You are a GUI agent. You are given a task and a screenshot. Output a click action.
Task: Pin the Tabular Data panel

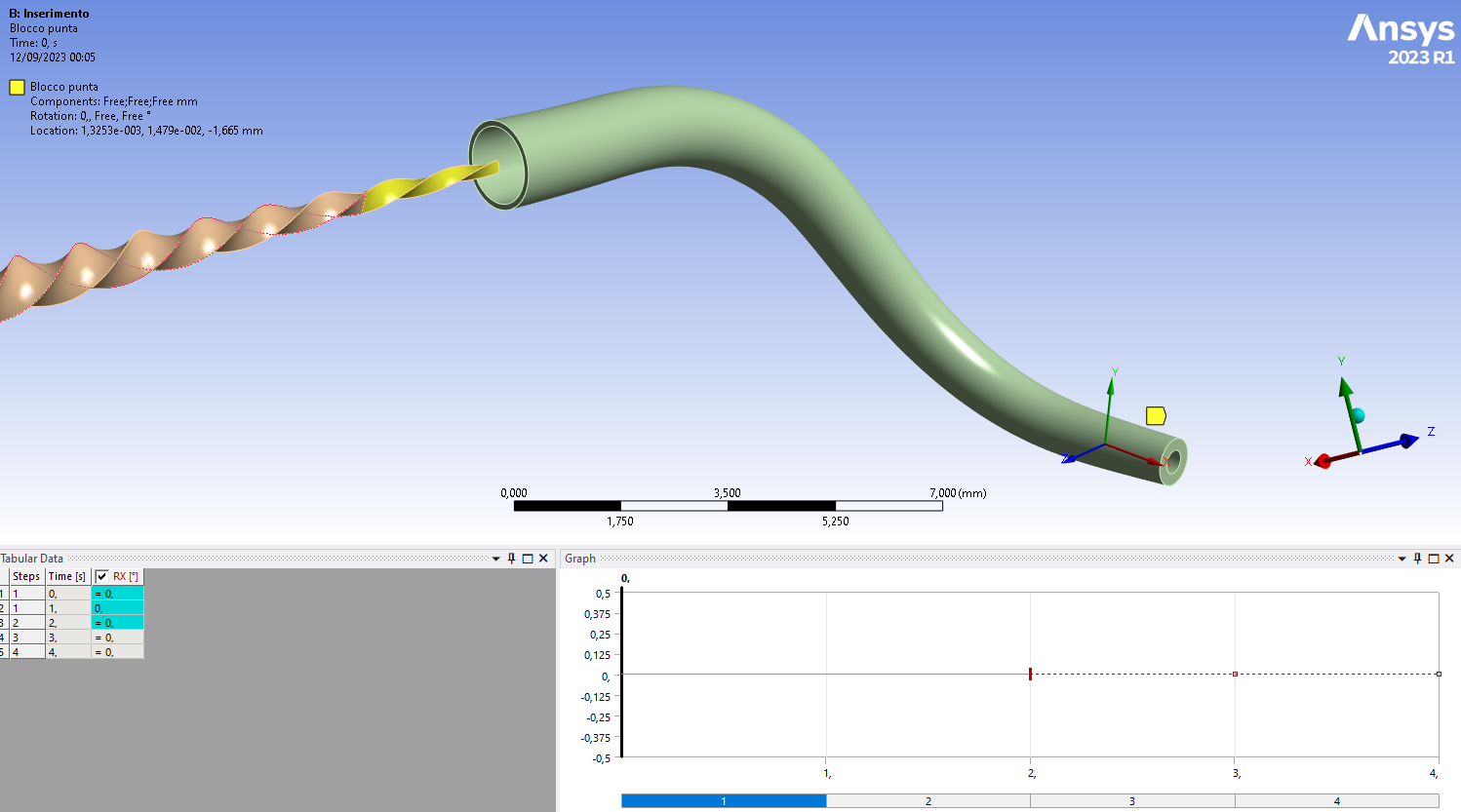coord(511,559)
